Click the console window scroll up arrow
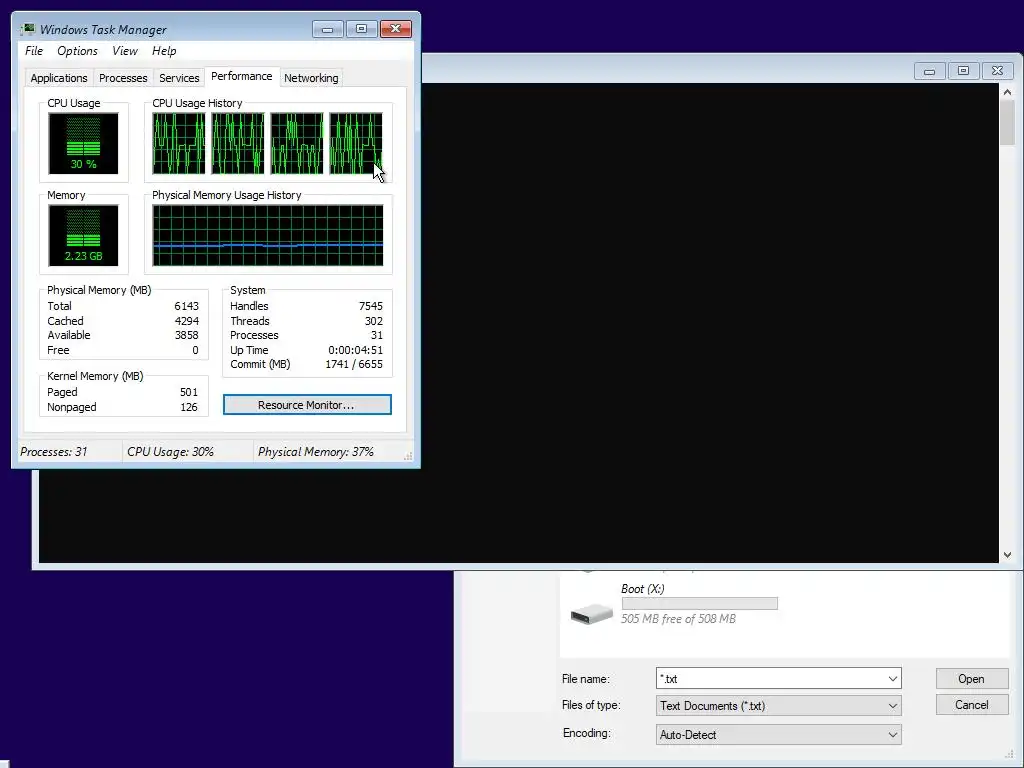 tap(1007, 92)
